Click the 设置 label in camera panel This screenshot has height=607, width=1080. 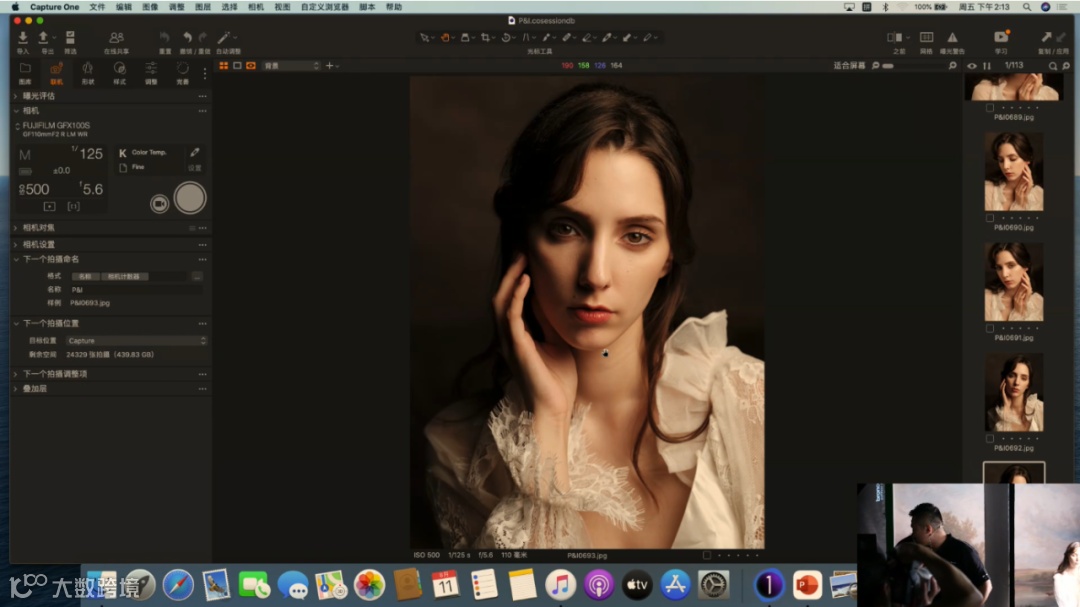(x=195, y=167)
